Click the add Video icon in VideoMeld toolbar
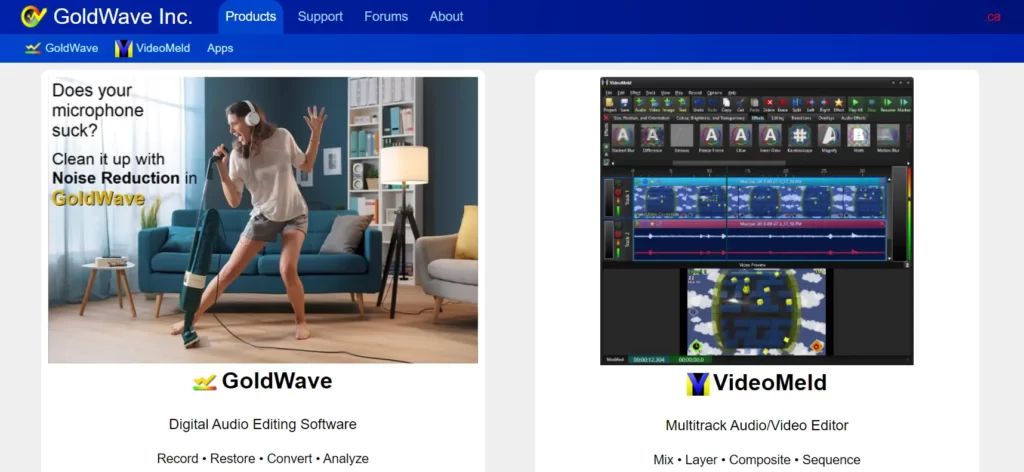Image resolution: width=1024 pixels, height=472 pixels. tap(654, 104)
